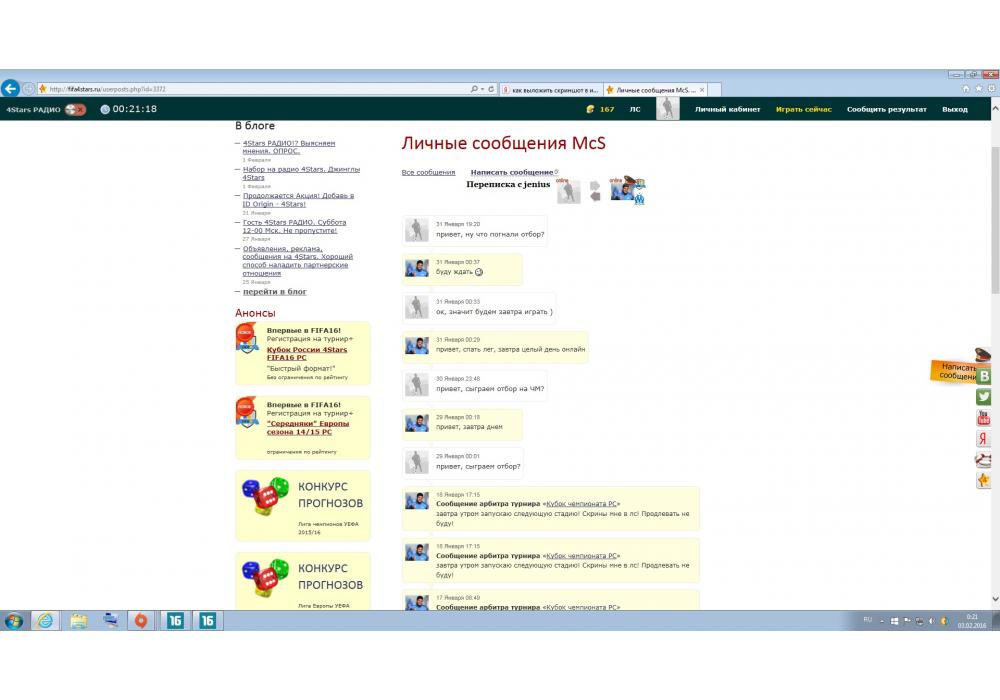The width and height of the screenshot is (1000, 700).
Task: Open the VK social sidebar icon
Action: 984,376
